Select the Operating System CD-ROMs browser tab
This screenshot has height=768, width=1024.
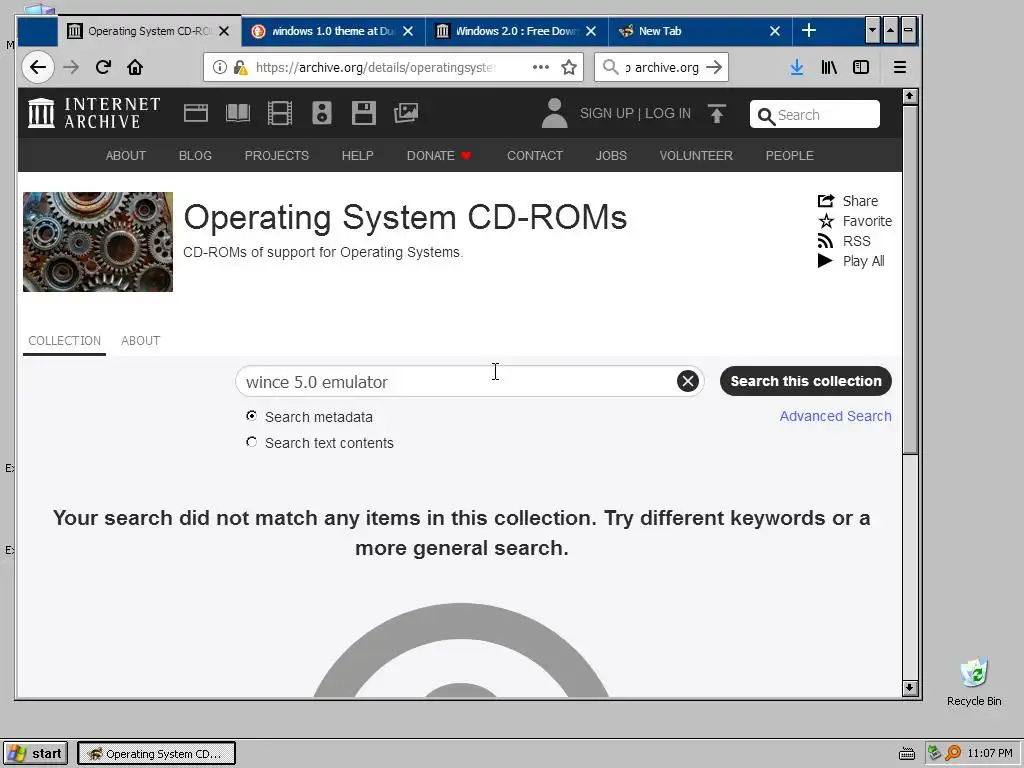point(149,31)
